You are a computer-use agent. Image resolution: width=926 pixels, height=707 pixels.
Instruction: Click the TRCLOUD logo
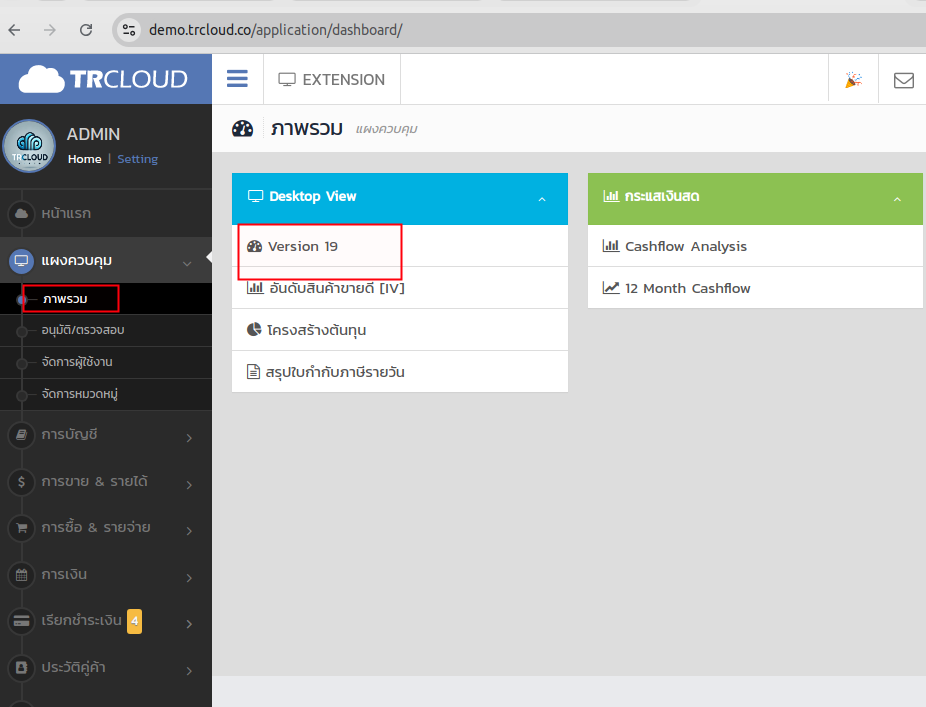(x=103, y=79)
